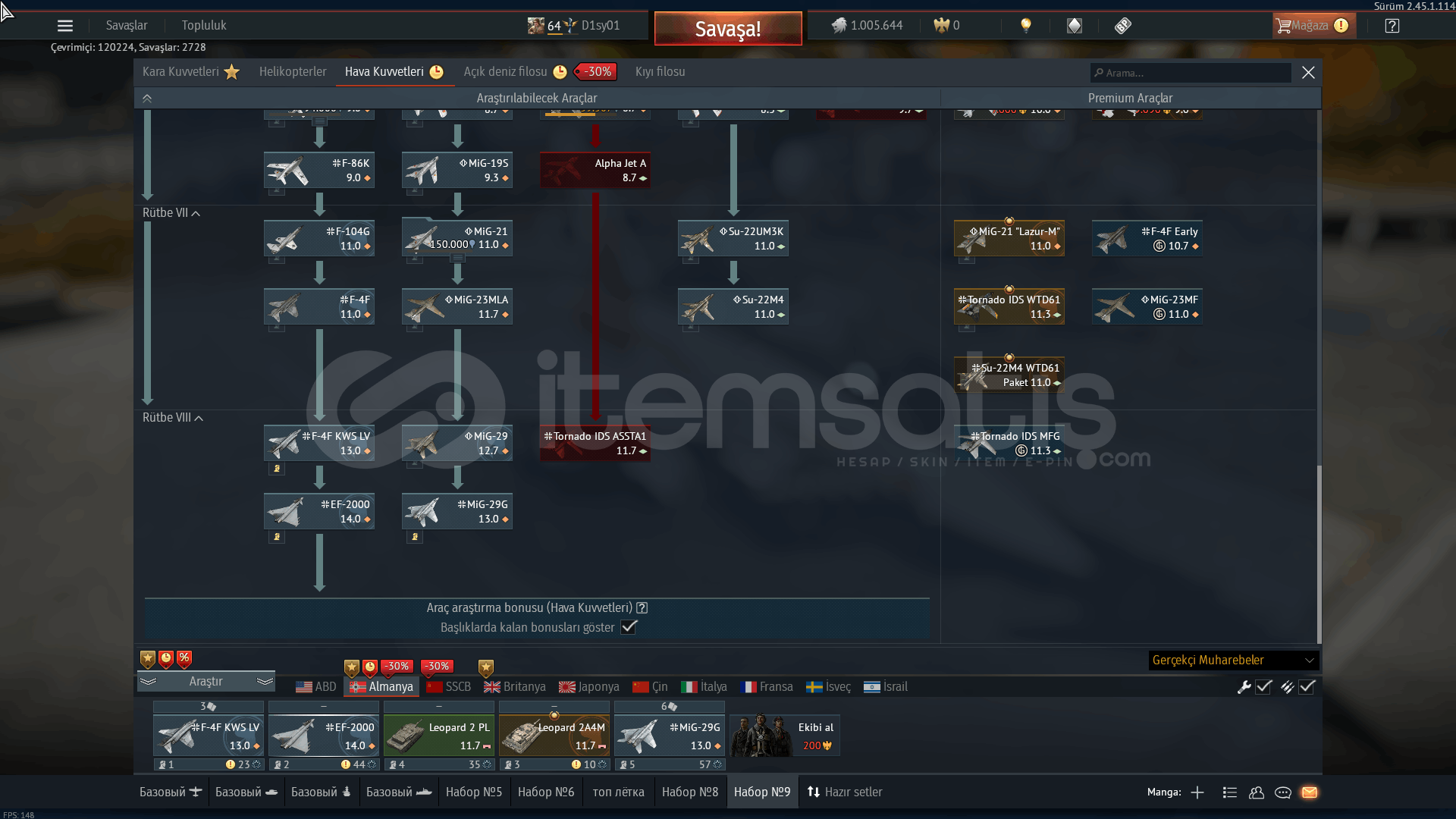Click the Silver Lions currency icon
This screenshot has width=1456, height=819.
(x=839, y=26)
